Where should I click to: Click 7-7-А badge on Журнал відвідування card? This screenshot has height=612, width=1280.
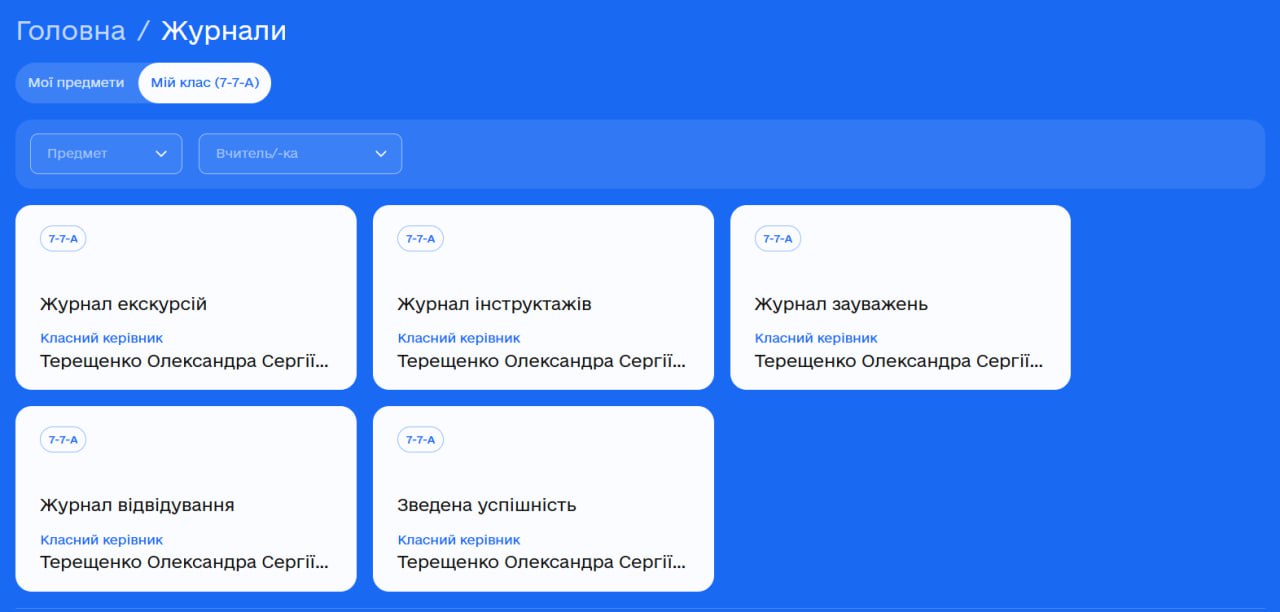click(x=63, y=440)
